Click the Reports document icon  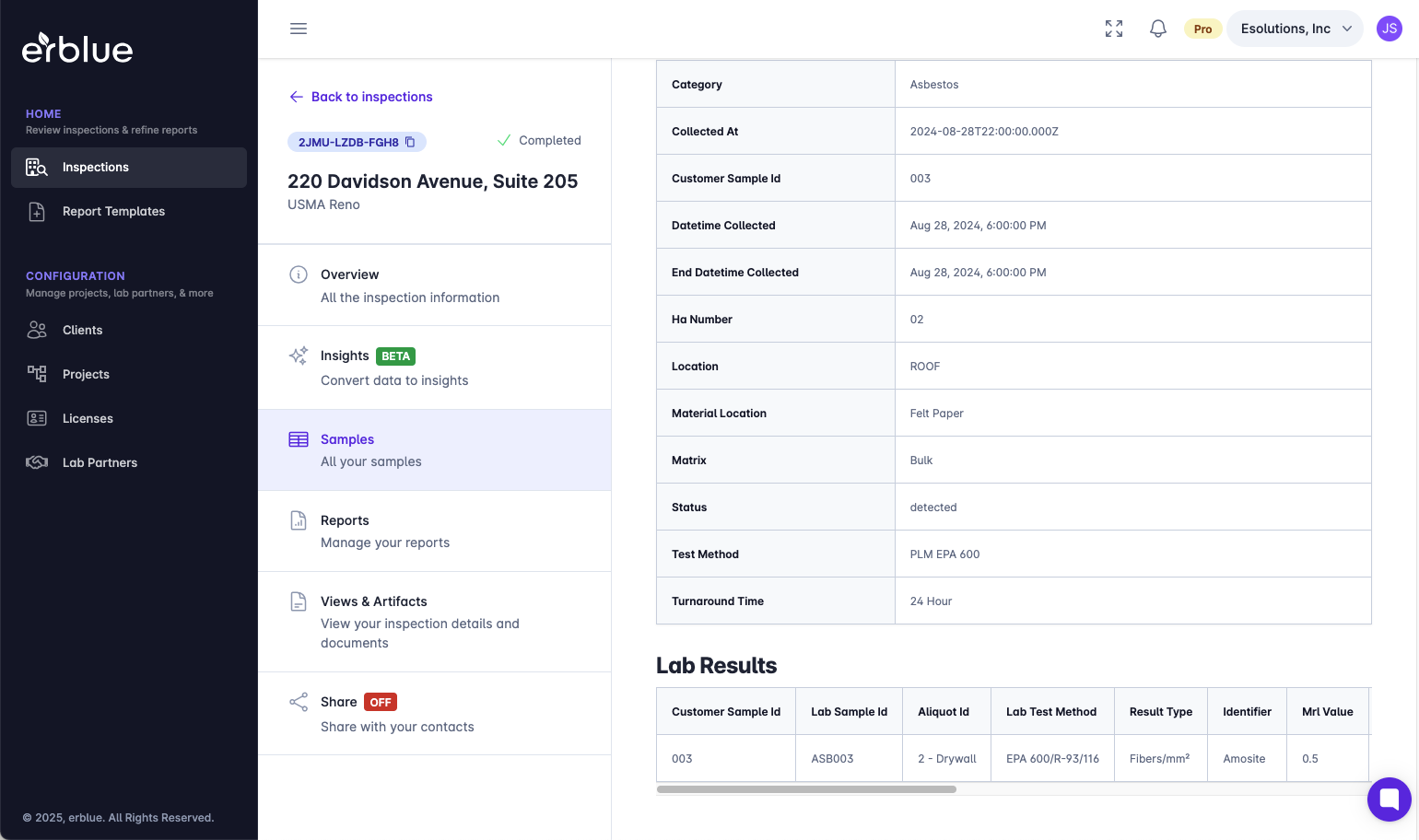tap(299, 520)
